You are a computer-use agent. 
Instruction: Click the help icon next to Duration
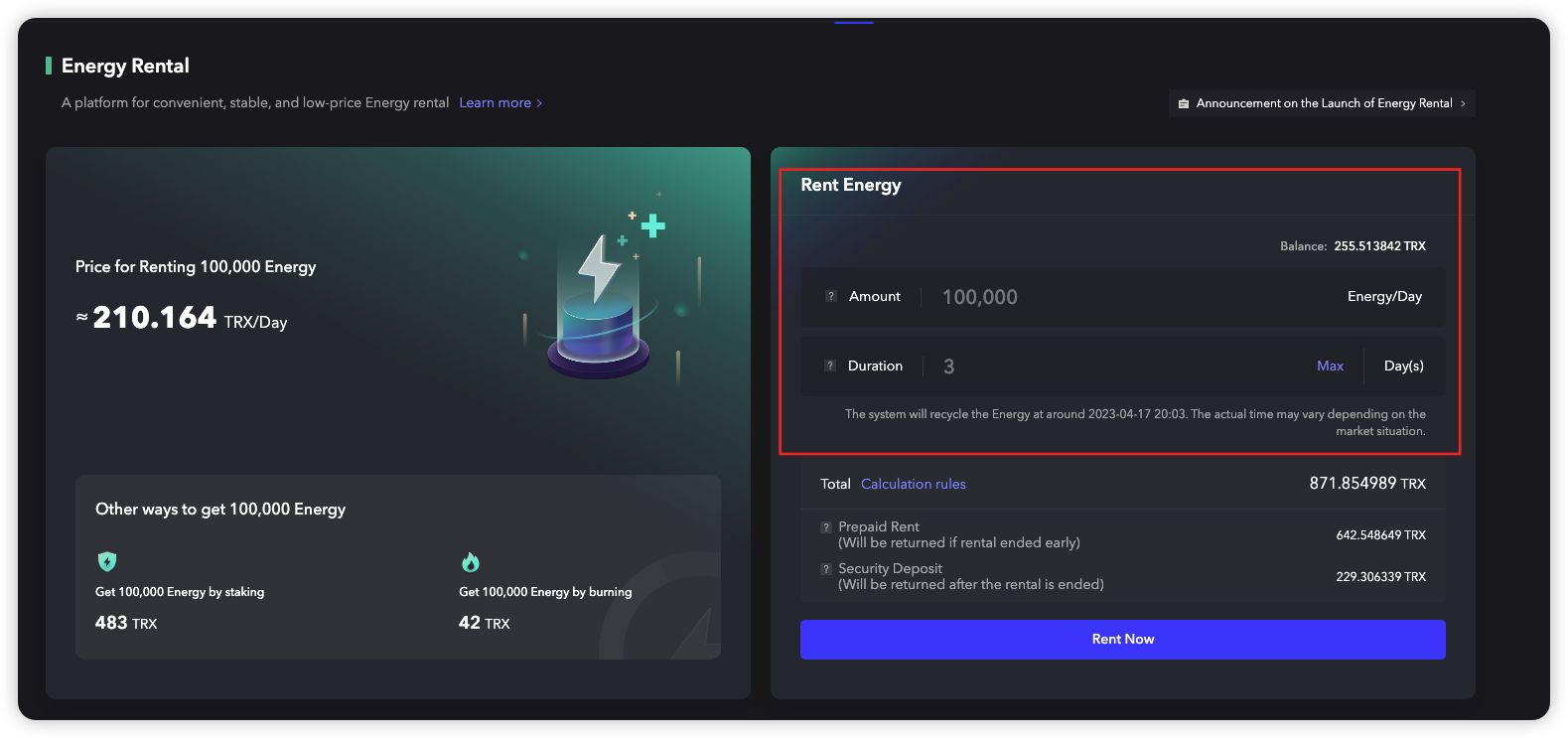pyautogui.click(x=830, y=366)
